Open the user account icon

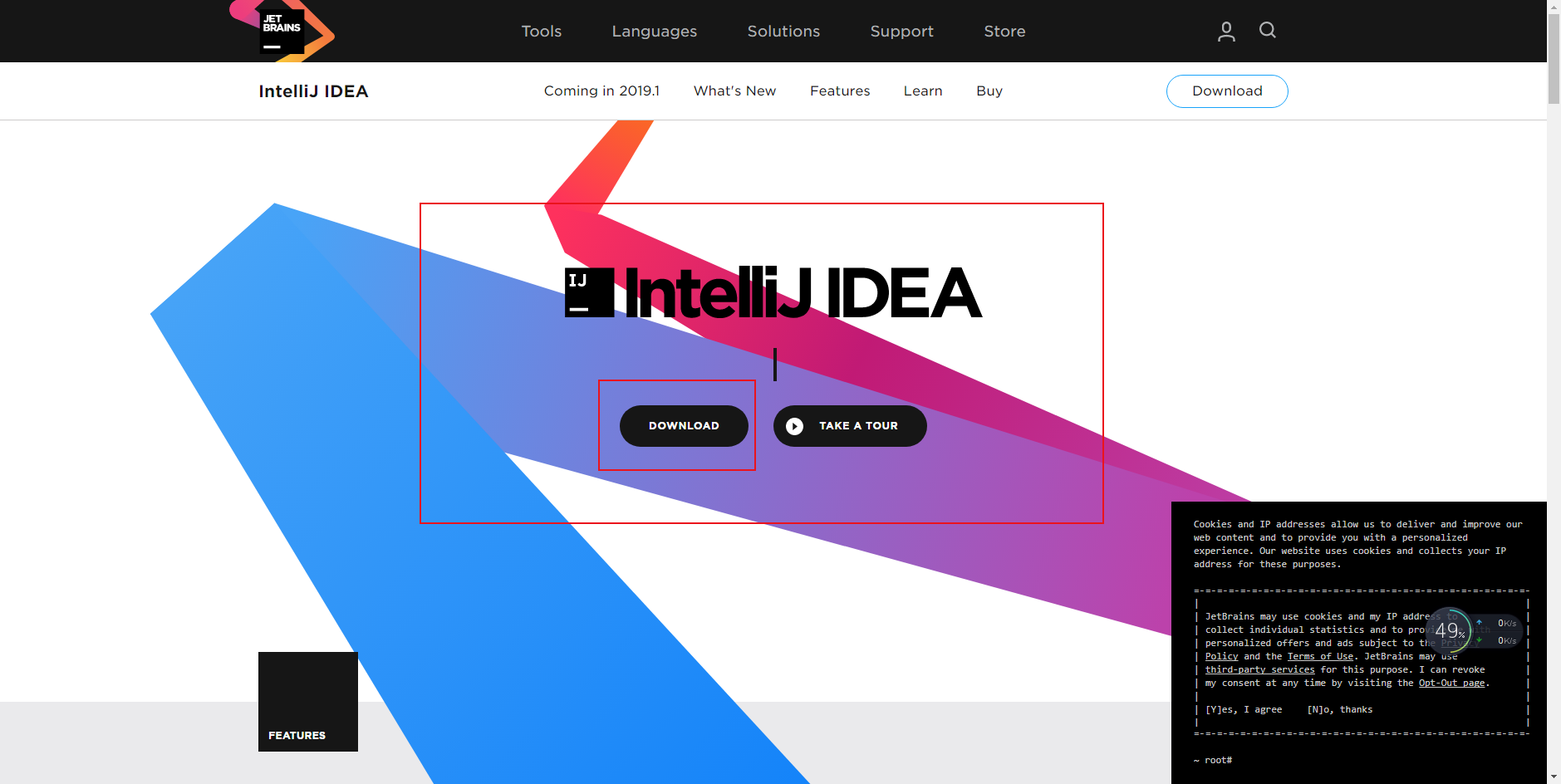(1226, 32)
